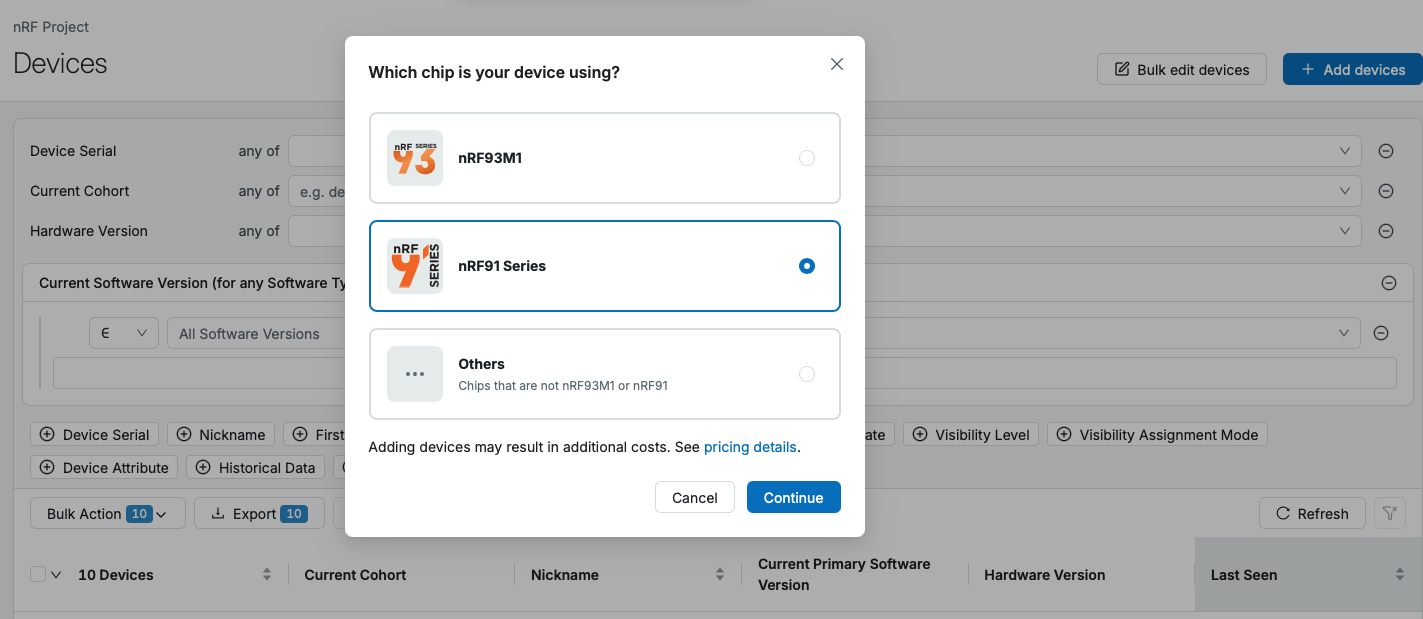The height and width of the screenshot is (619, 1423).
Task: Add Nickname filter chip
Action: [221, 434]
